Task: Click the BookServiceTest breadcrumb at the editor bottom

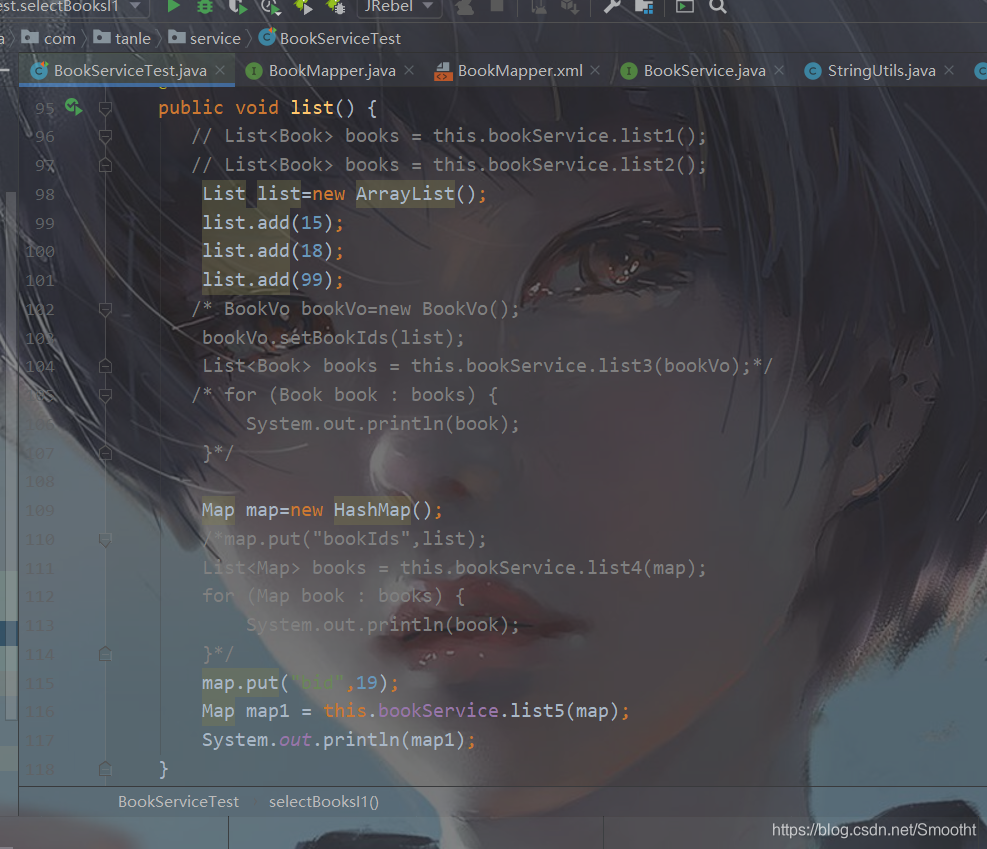Action: pos(179,801)
